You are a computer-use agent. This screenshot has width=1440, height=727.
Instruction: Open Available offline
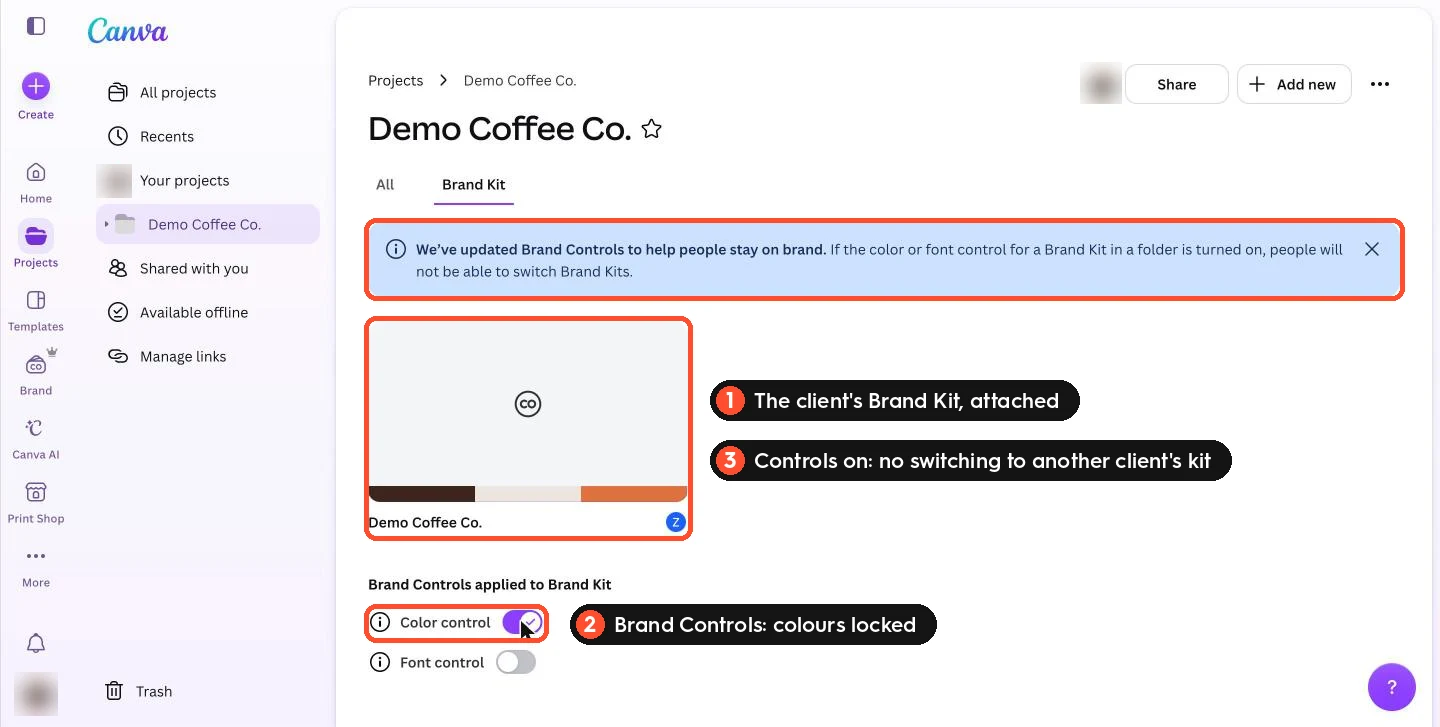(208, 312)
